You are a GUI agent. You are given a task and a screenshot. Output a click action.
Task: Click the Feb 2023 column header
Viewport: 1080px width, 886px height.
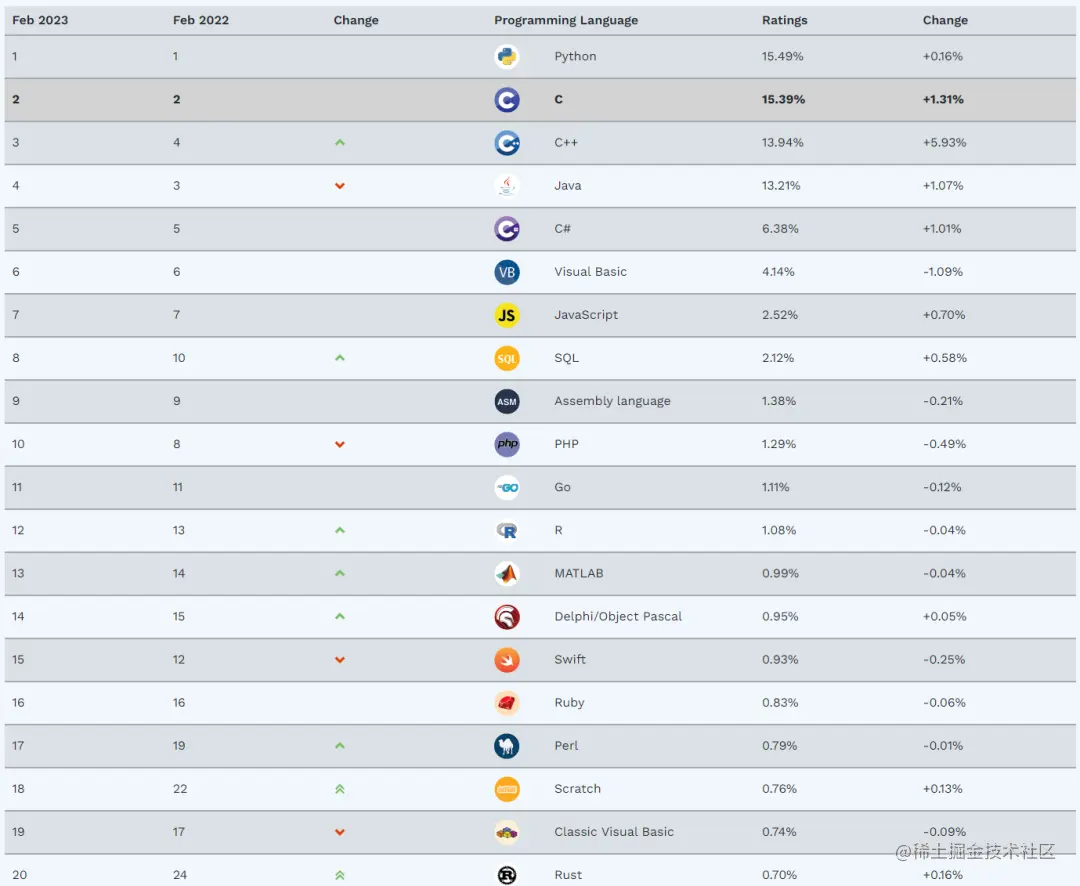[41, 20]
